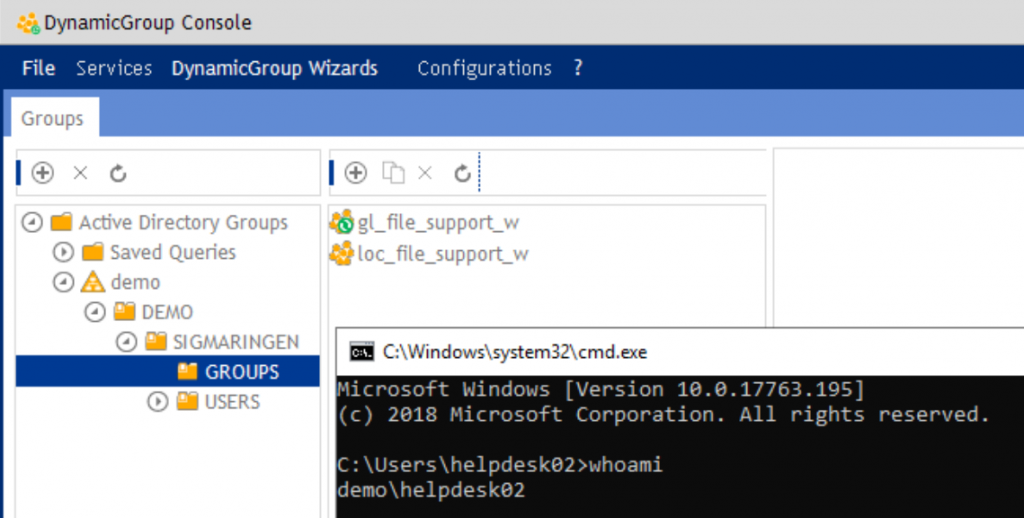Viewport: 1024px width, 518px height.
Task: Open the Configurations menu
Action: pos(485,68)
